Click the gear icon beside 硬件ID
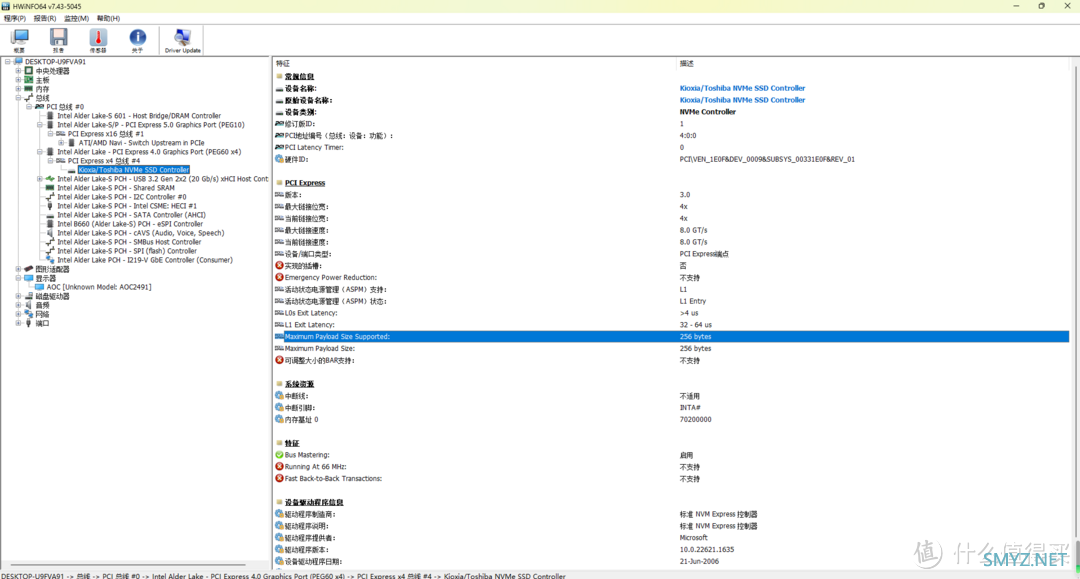The image size is (1080, 579). tap(279, 158)
